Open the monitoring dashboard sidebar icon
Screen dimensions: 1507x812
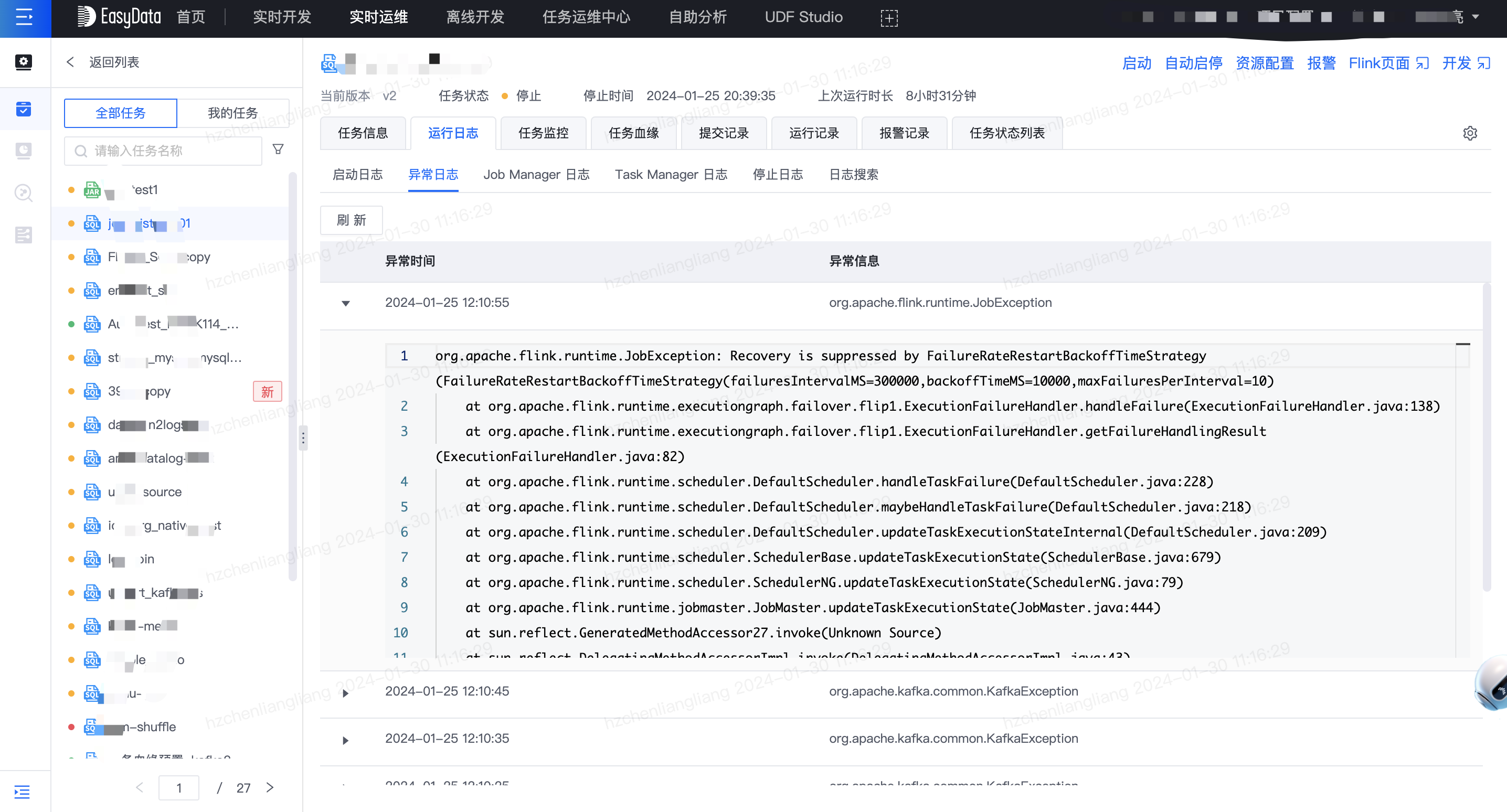pyautogui.click(x=24, y=151)
